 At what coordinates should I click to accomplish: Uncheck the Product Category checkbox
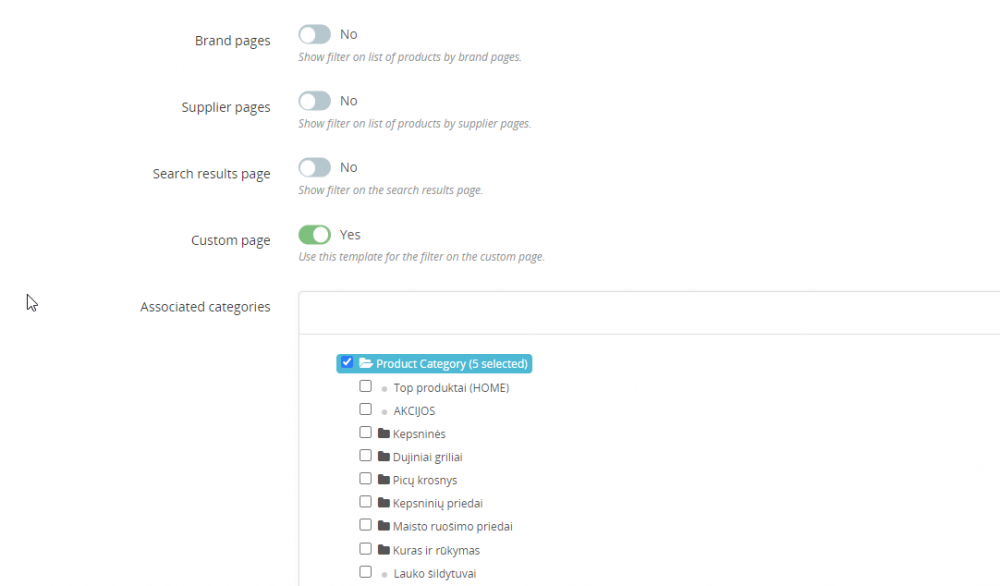[x=346, y=363]
